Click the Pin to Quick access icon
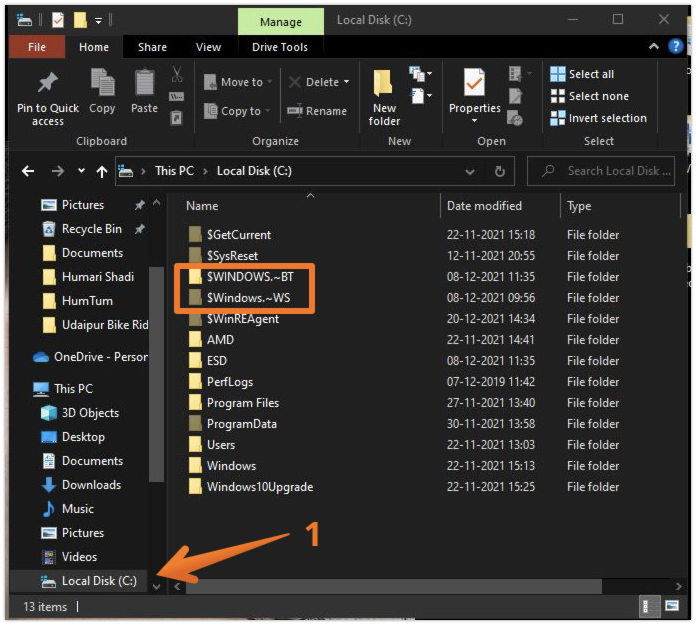Viewport: 696px width, 625px height. point(47,83)
